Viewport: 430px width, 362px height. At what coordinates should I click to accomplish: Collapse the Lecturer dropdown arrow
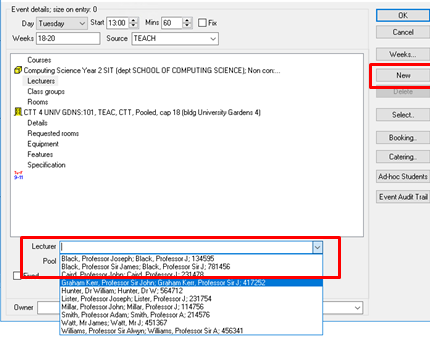317,247
